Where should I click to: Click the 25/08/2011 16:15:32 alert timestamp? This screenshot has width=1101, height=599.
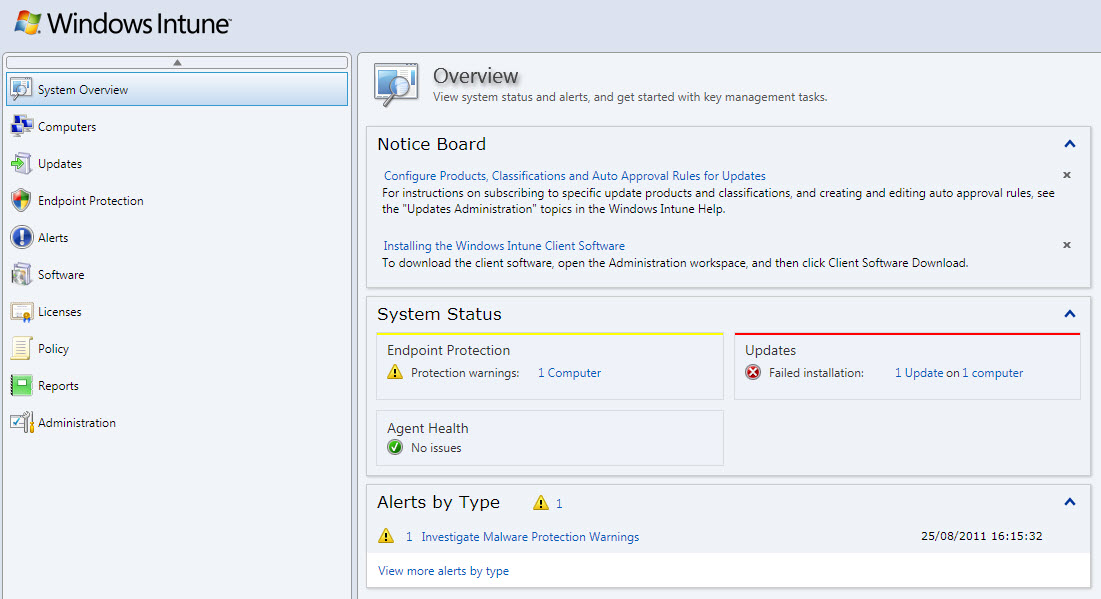pyautogui.click(x=982, y=536)
